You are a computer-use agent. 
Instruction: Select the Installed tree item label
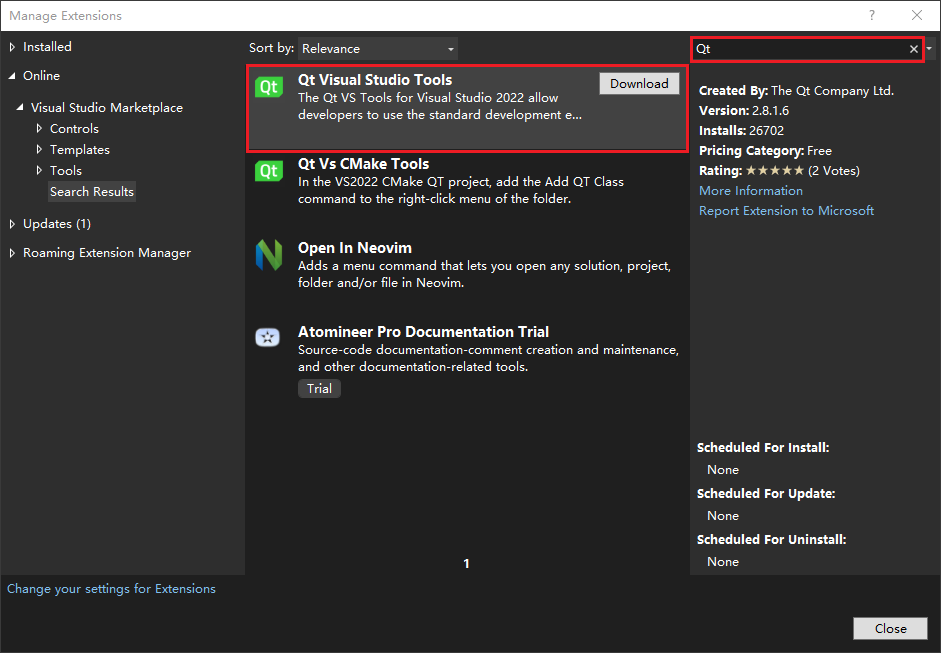(47, 47)
